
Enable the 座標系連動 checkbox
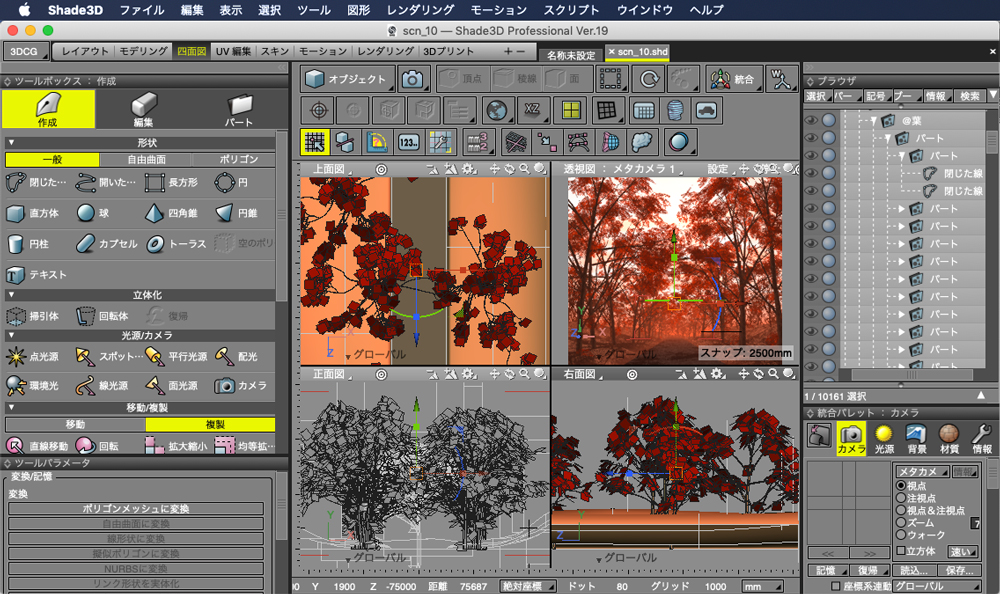[835, 586]
